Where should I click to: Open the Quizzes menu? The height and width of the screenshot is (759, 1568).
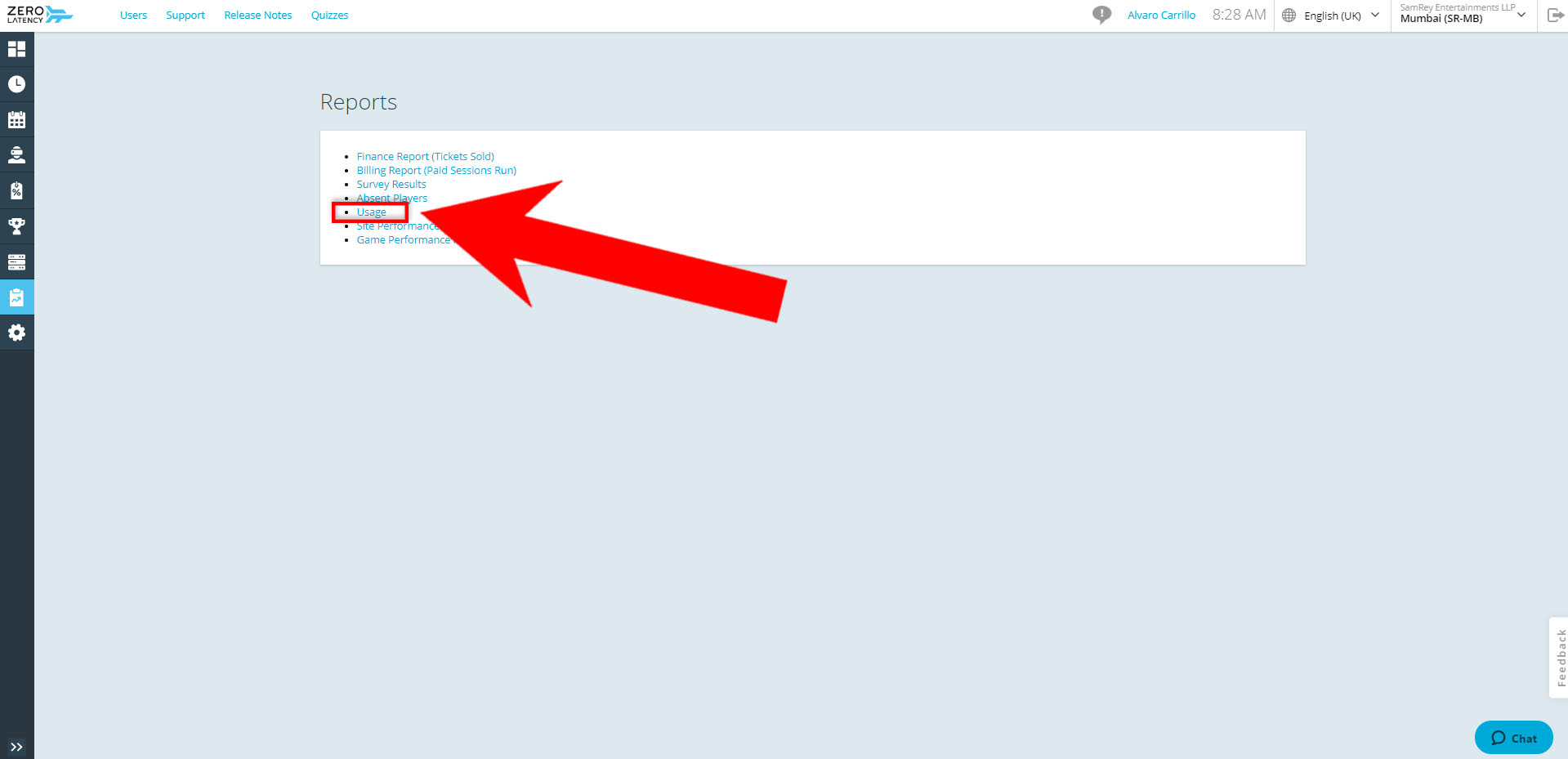pos(329,16)
